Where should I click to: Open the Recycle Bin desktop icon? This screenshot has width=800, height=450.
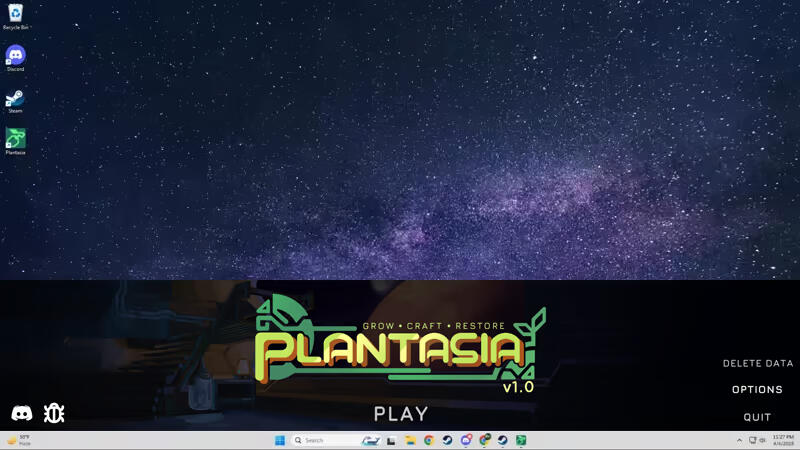coord(16,16)
